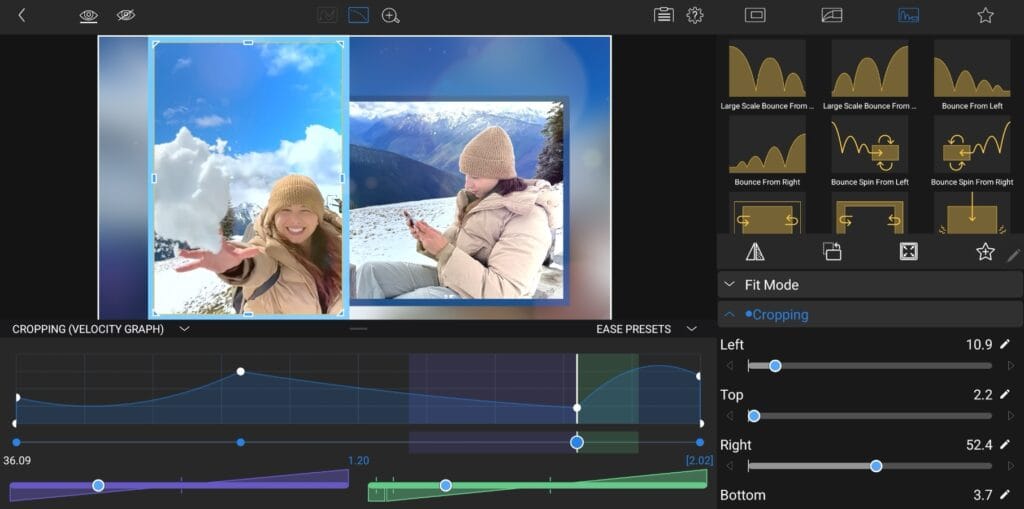Click the crossed-out eye hide icon
1024x509 pixels.
click(126, 15)
